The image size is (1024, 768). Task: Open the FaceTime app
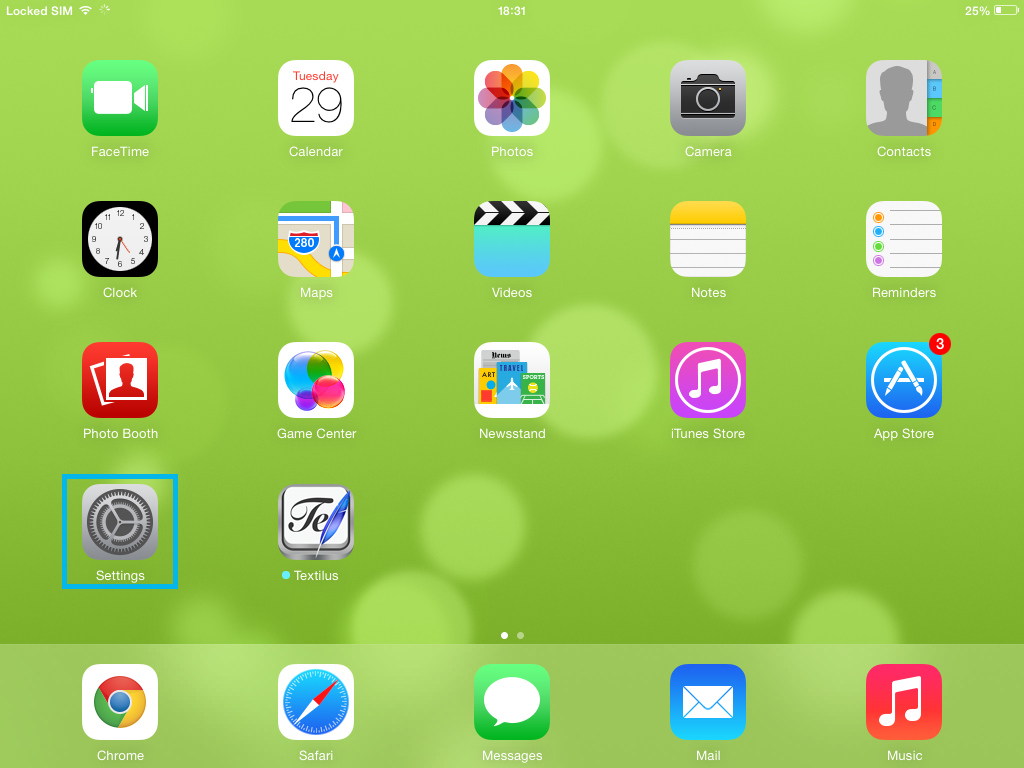pos(120,98)
